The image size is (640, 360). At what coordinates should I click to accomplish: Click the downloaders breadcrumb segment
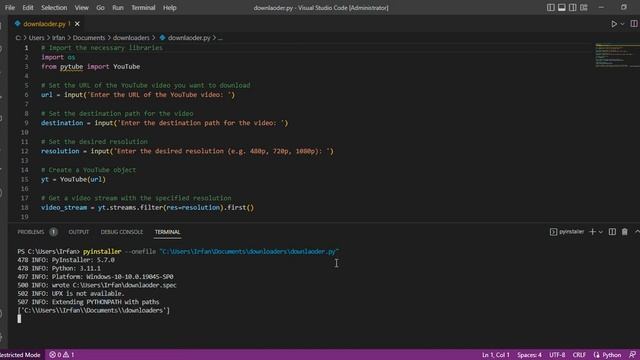click(x=131, y=38)
